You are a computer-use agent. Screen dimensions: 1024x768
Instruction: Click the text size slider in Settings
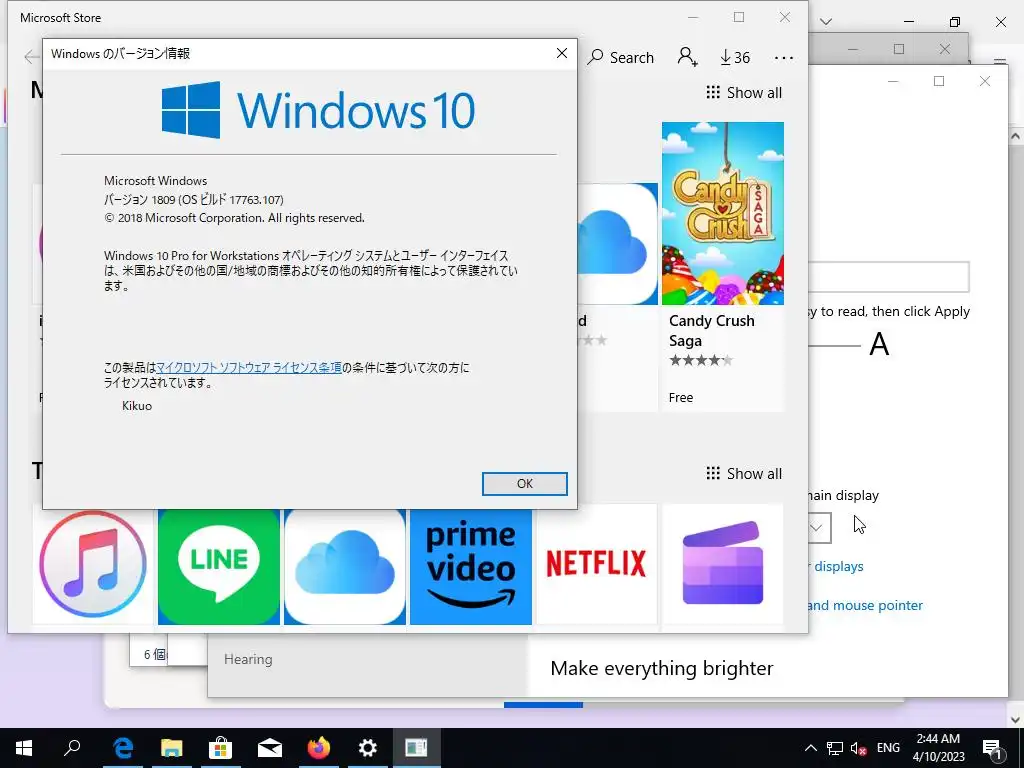835,345
